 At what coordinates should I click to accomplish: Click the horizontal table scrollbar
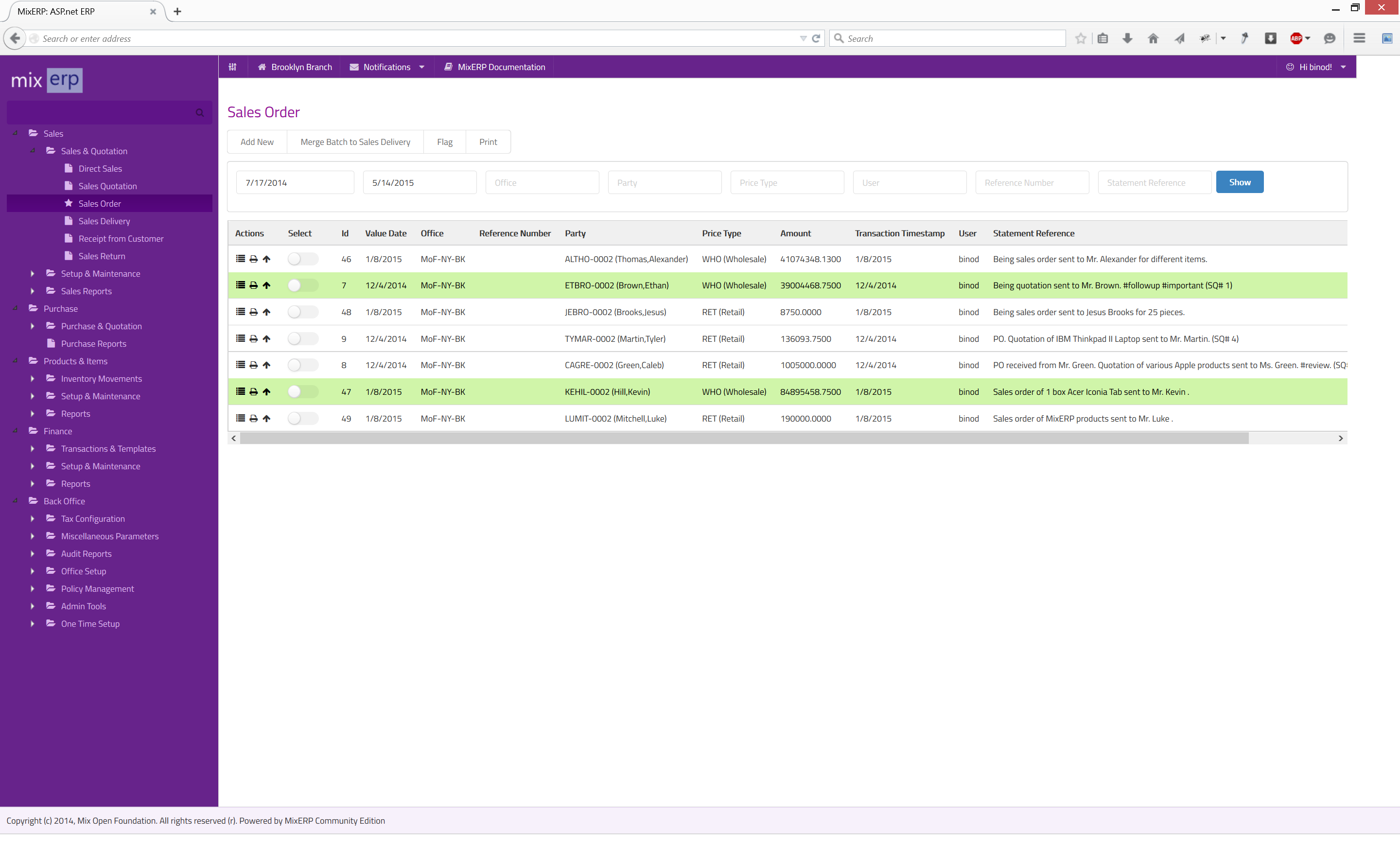pos(743,438)
